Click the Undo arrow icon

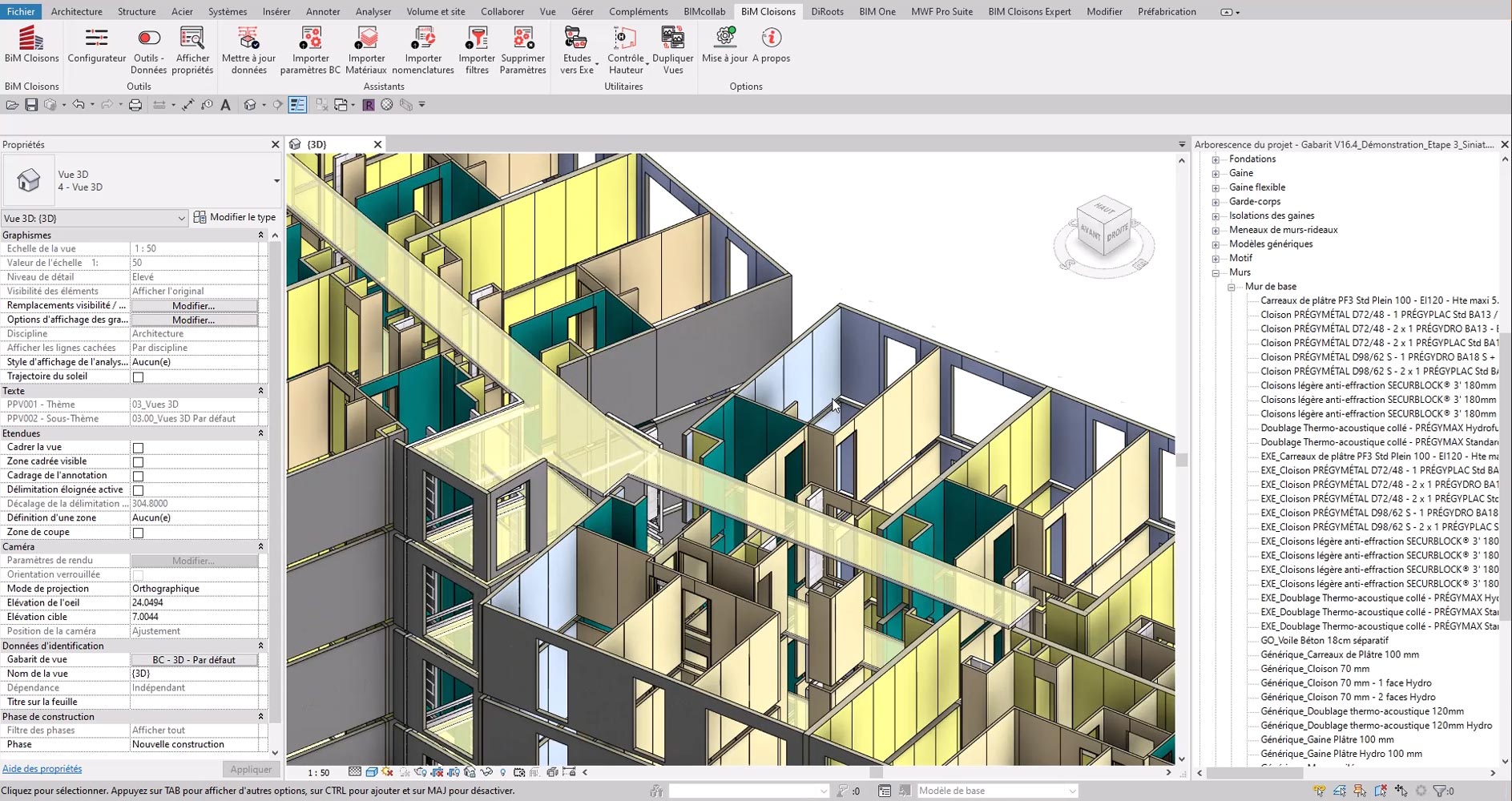pos(78,105)
